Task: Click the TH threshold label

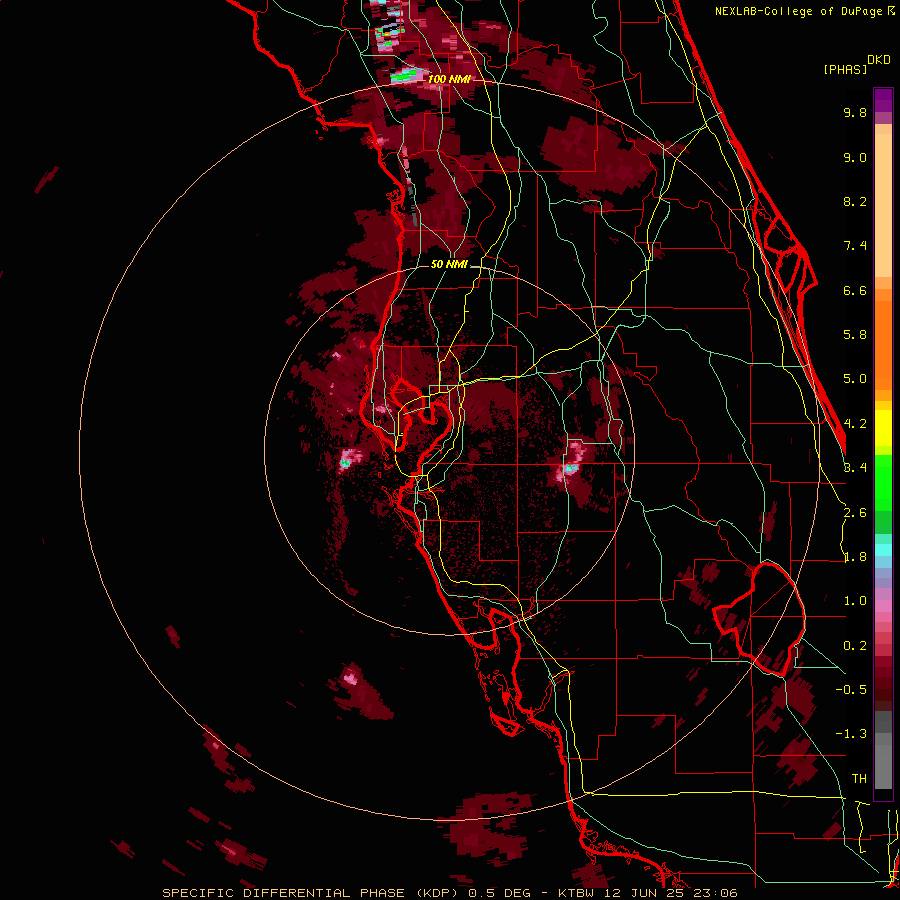Action: 859,779
